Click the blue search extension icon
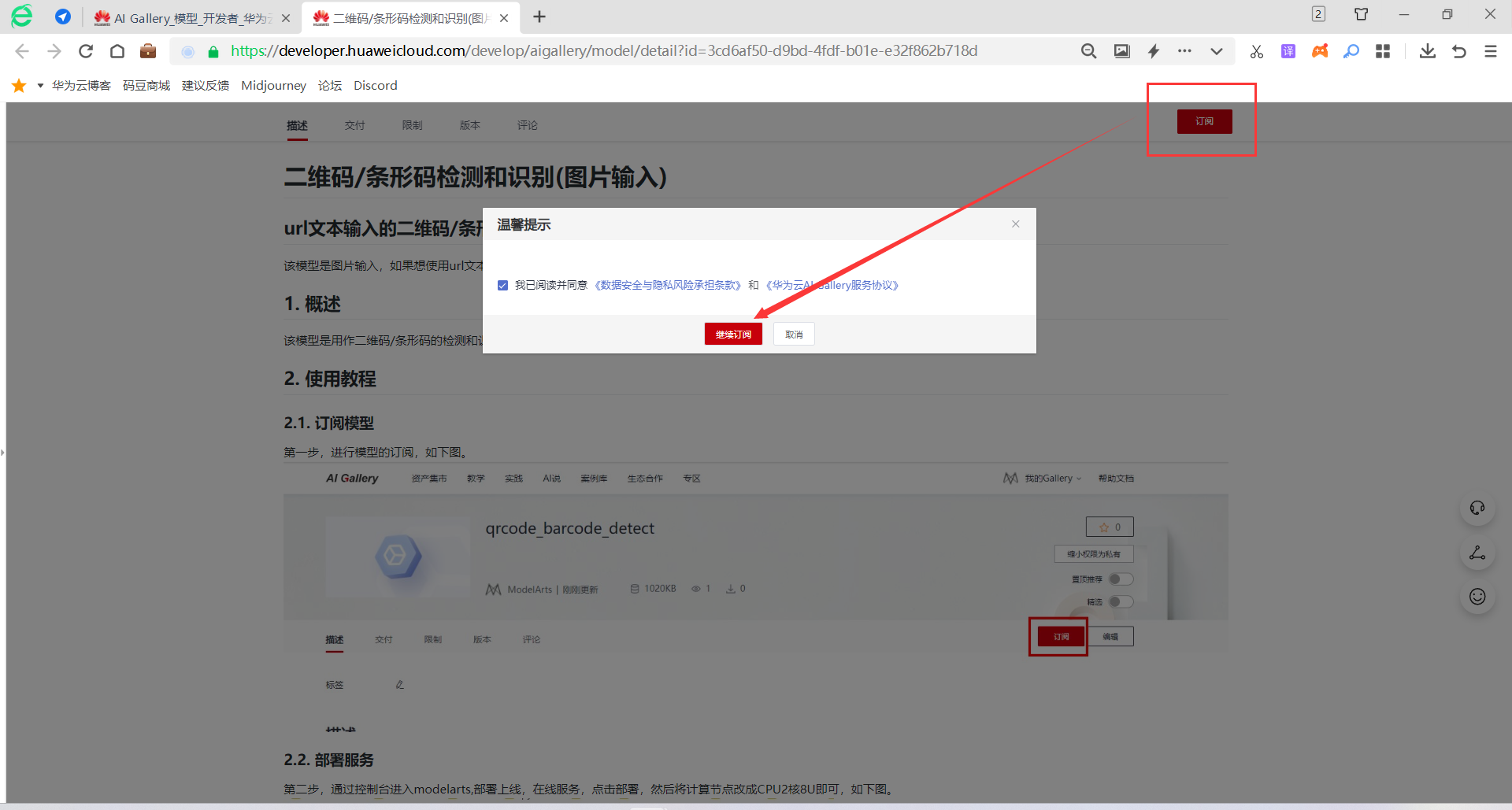 (1351, 51)
